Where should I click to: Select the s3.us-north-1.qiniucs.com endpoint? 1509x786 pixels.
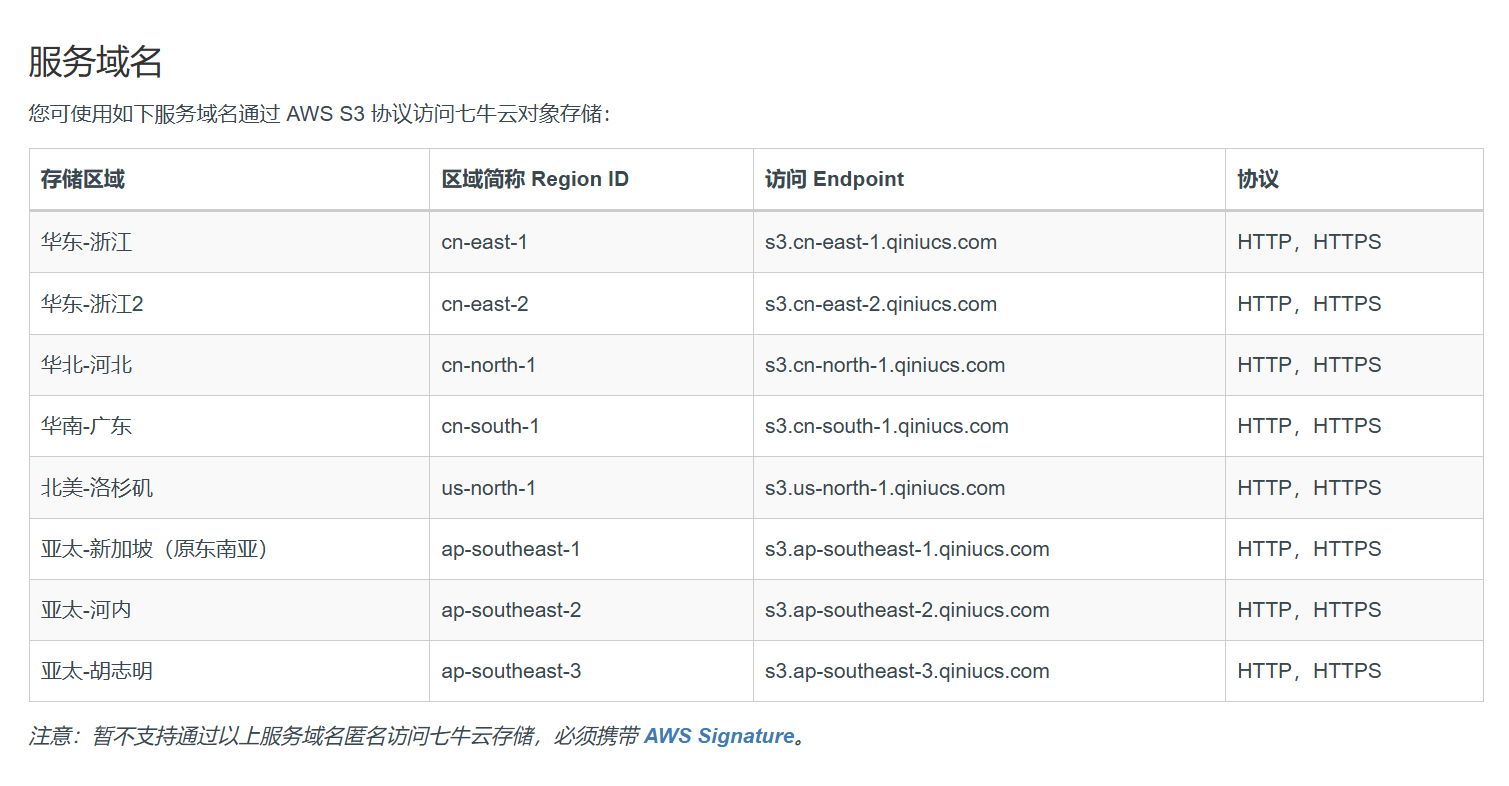(x=884, y=488)
